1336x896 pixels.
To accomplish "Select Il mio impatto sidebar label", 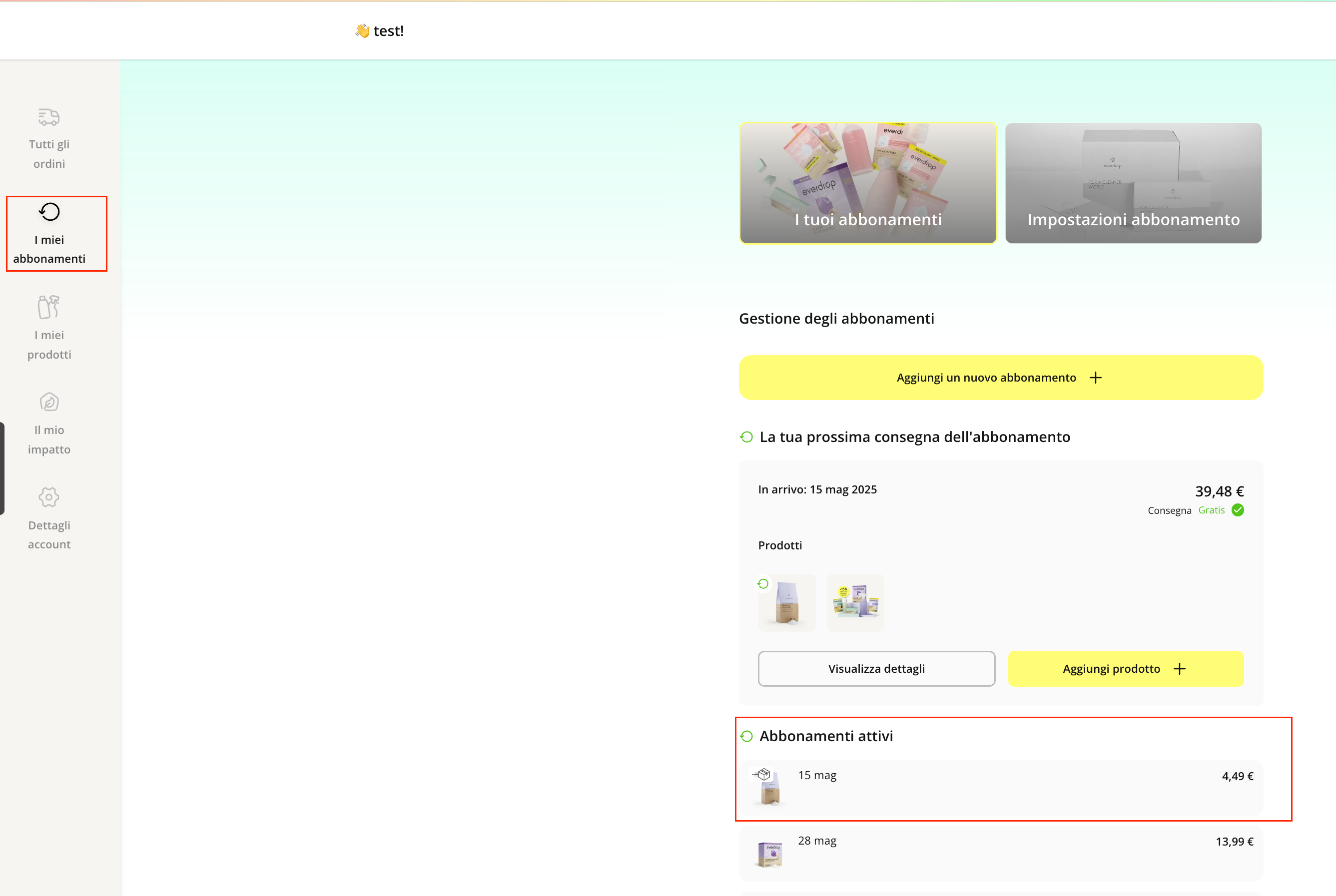I will 49,440.
